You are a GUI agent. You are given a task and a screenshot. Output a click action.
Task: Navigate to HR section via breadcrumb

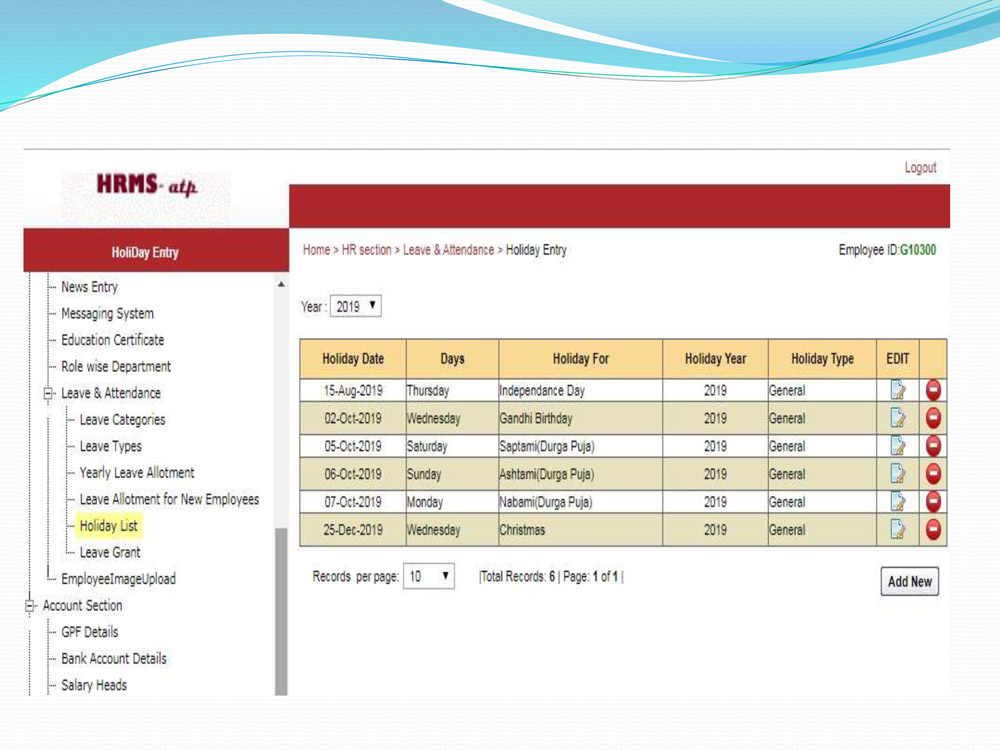pyautogui.click(x=365, y=250)
